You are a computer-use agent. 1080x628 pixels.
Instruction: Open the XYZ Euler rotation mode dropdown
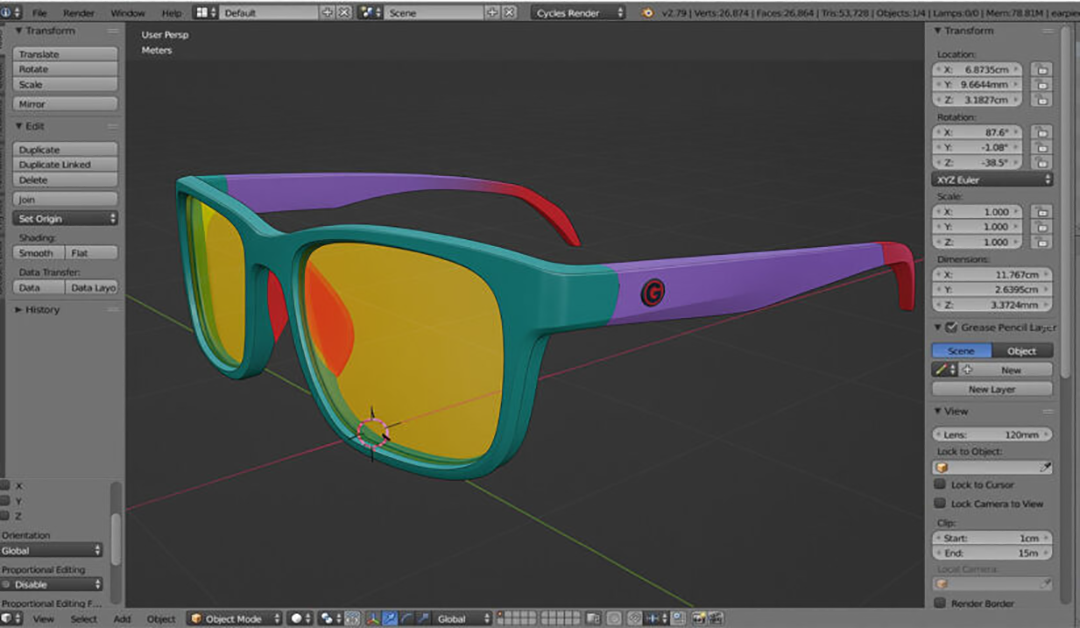click(991, 180)
